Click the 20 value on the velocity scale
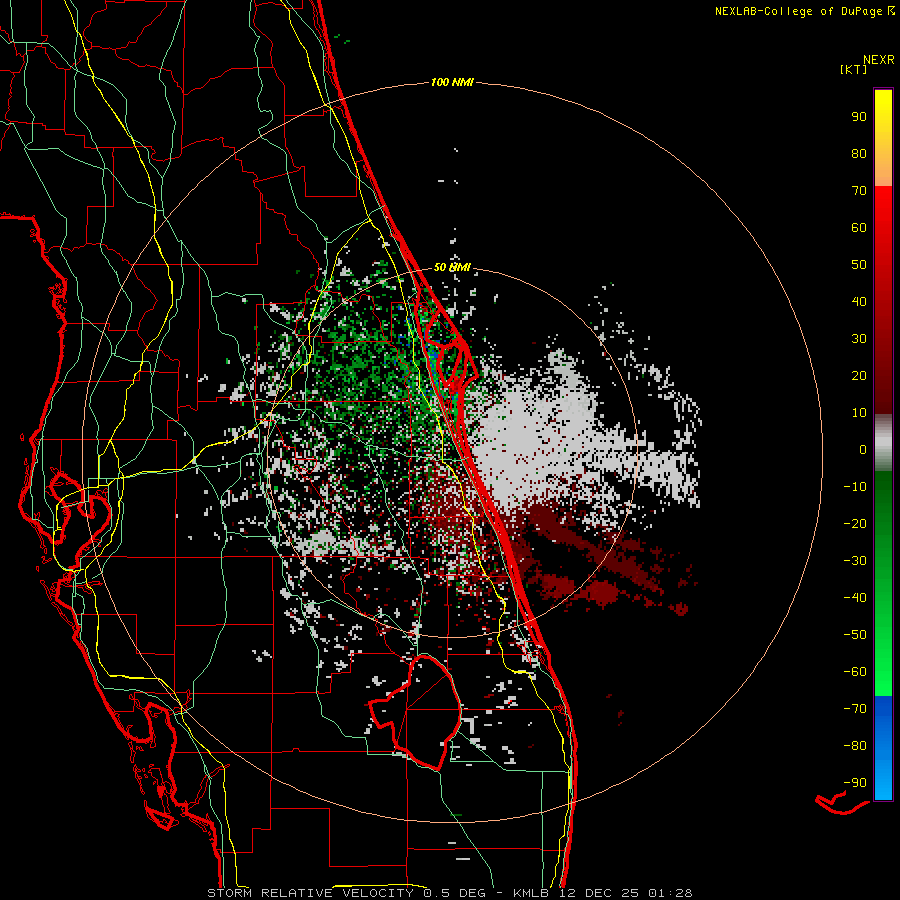The height and width of the screenshot is (900, 900). tap(859, 376)
